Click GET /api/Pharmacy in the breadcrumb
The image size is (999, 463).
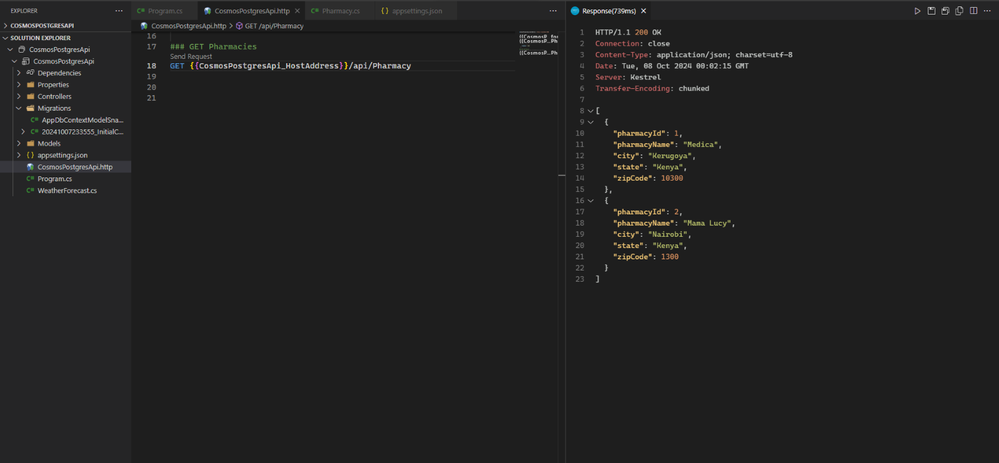pyautogui.click(x=273, y=26)
